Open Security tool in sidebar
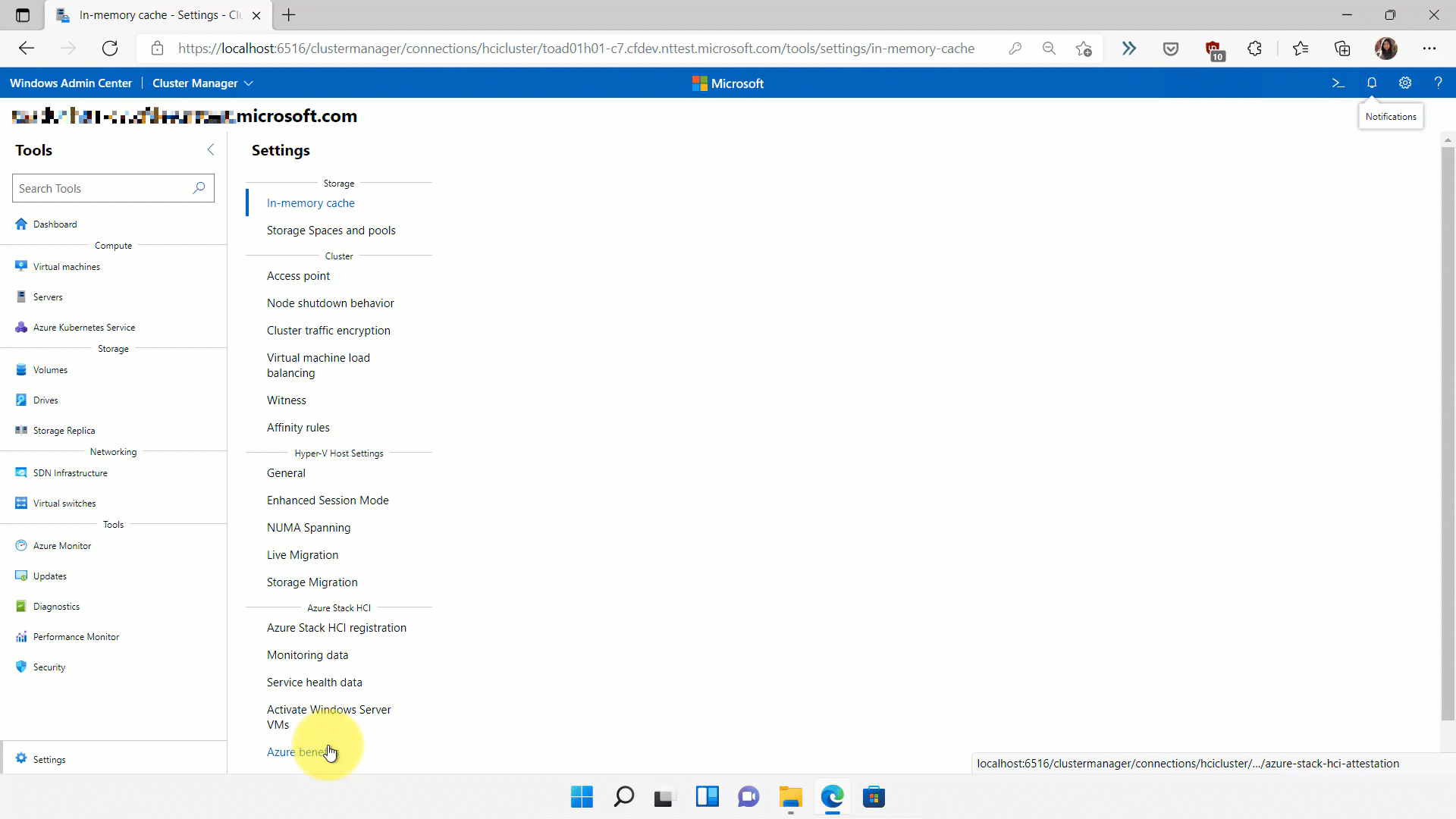Screen dimensions: 1456x819 (x=49, y=667)
